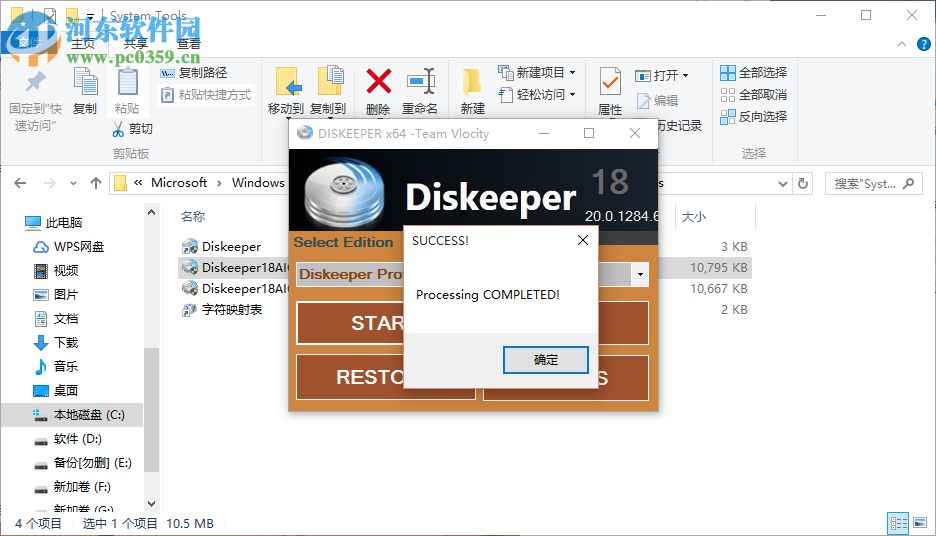Click the Refresh button by address bar
This screenshot has height=536, width=936.
click(x=803, y=184)
